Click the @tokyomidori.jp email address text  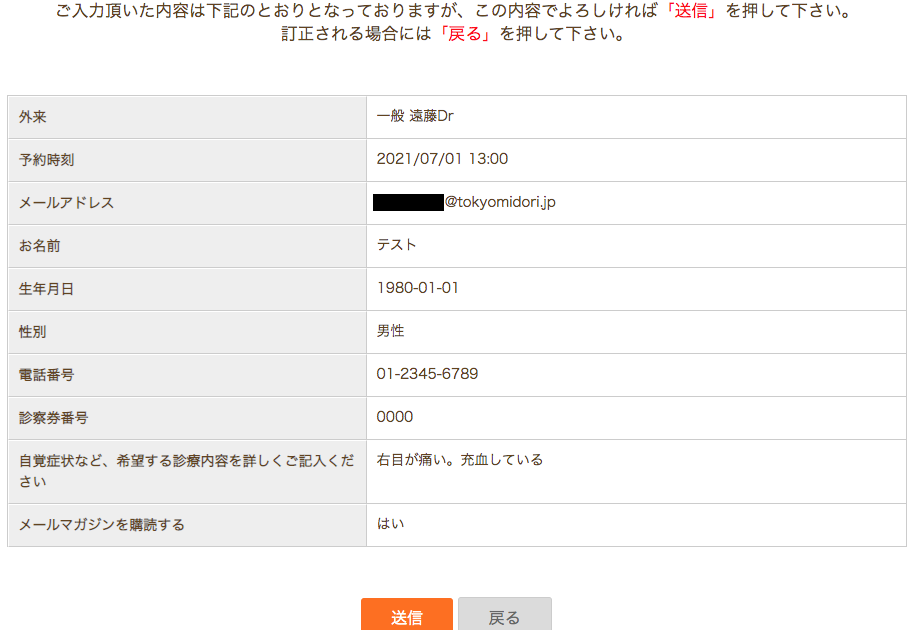tap(500, 202)
